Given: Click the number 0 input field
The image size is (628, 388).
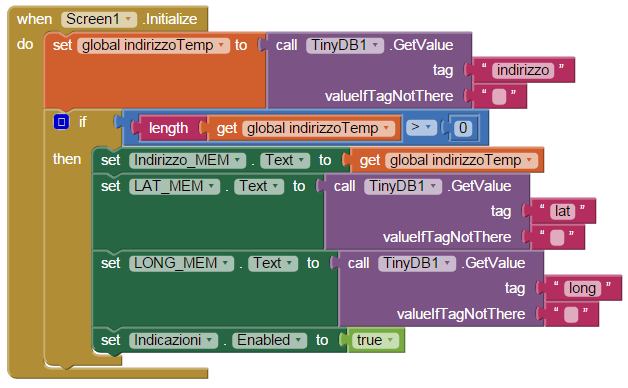Looking at the screenshot, I should (x=463, y=128).
